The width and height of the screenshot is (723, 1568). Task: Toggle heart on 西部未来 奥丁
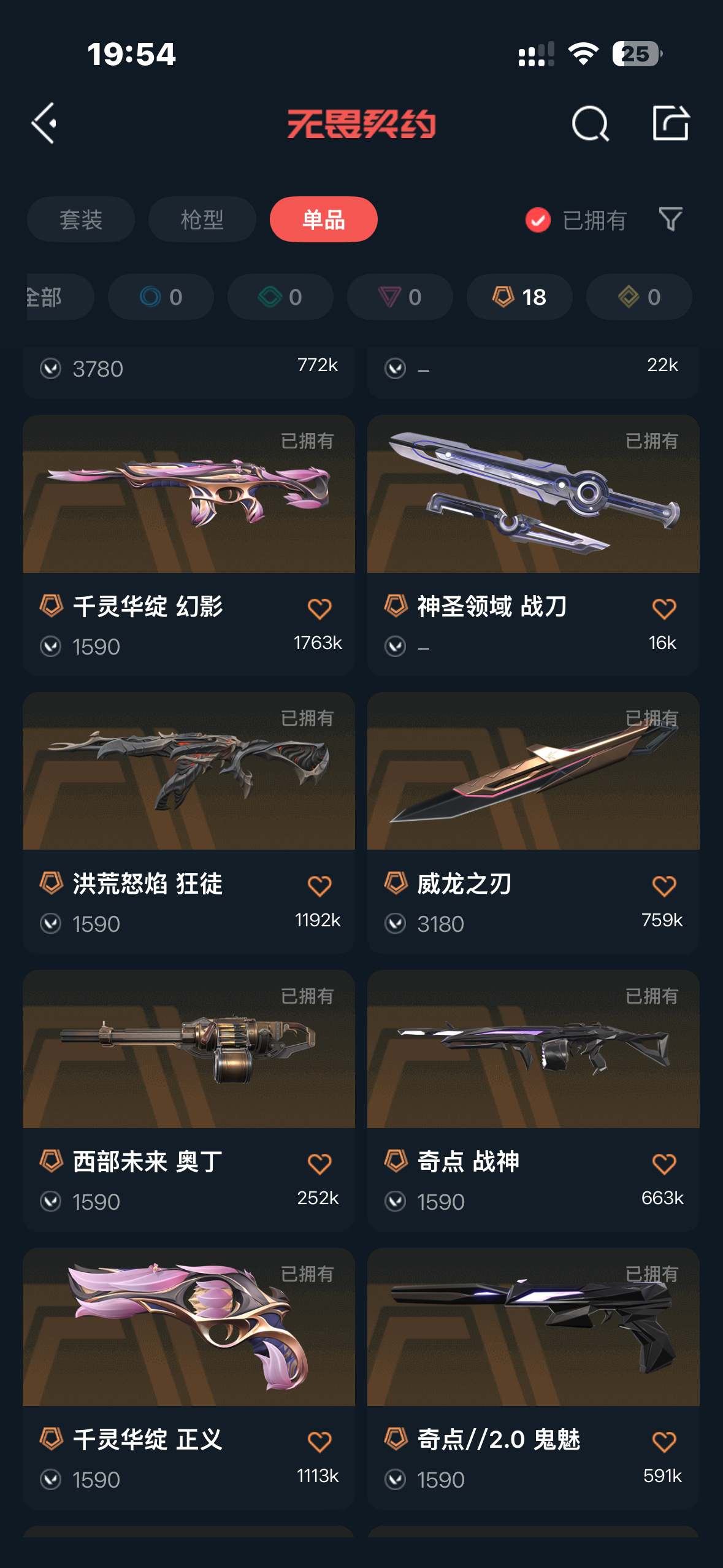point(319,1164)
